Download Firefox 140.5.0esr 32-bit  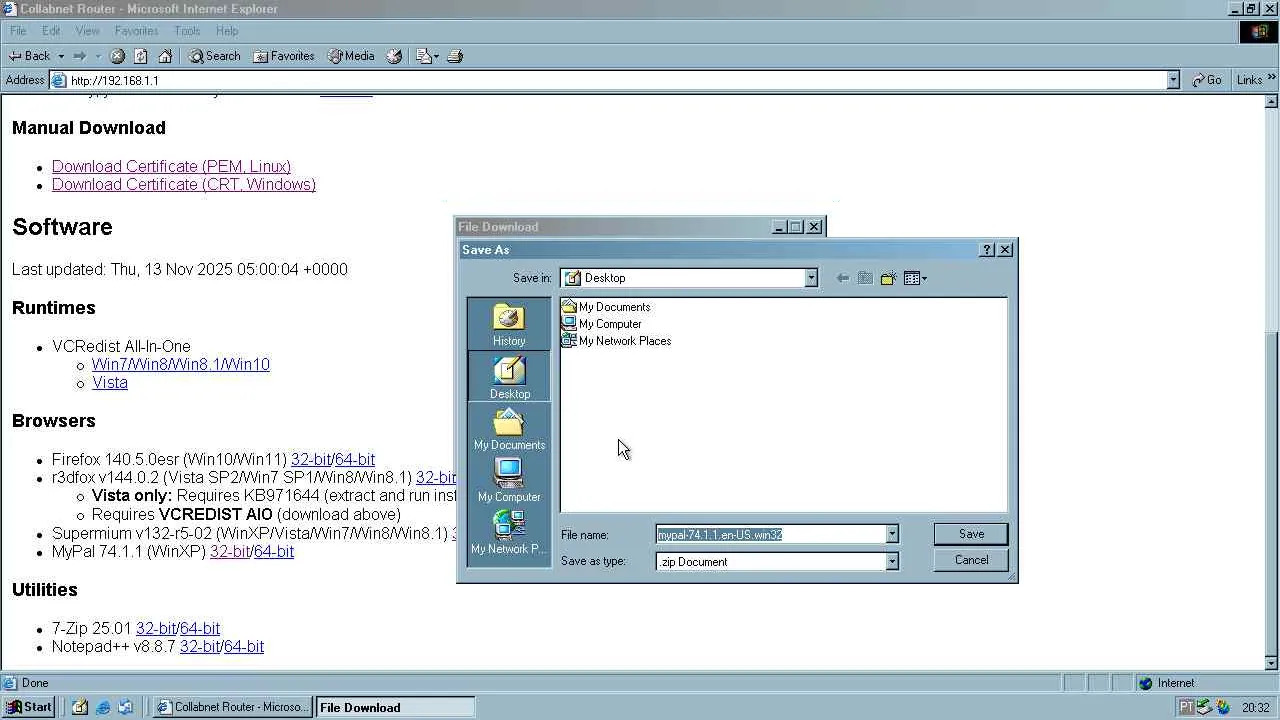click(x=311, y=459)
